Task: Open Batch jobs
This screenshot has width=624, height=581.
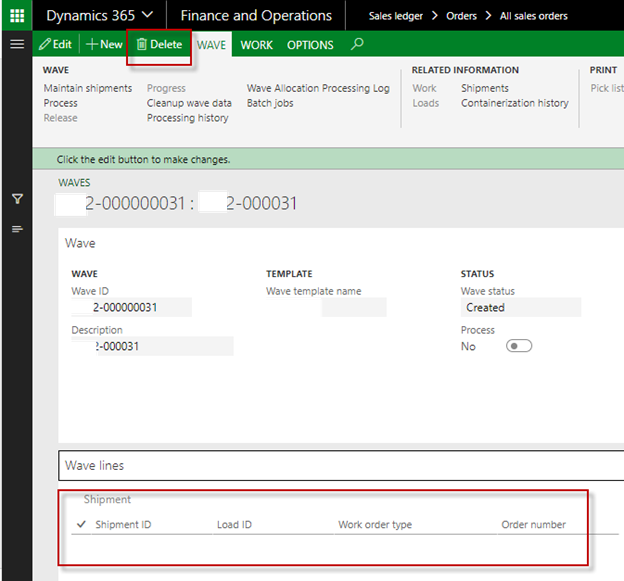Action: point(270,103)
